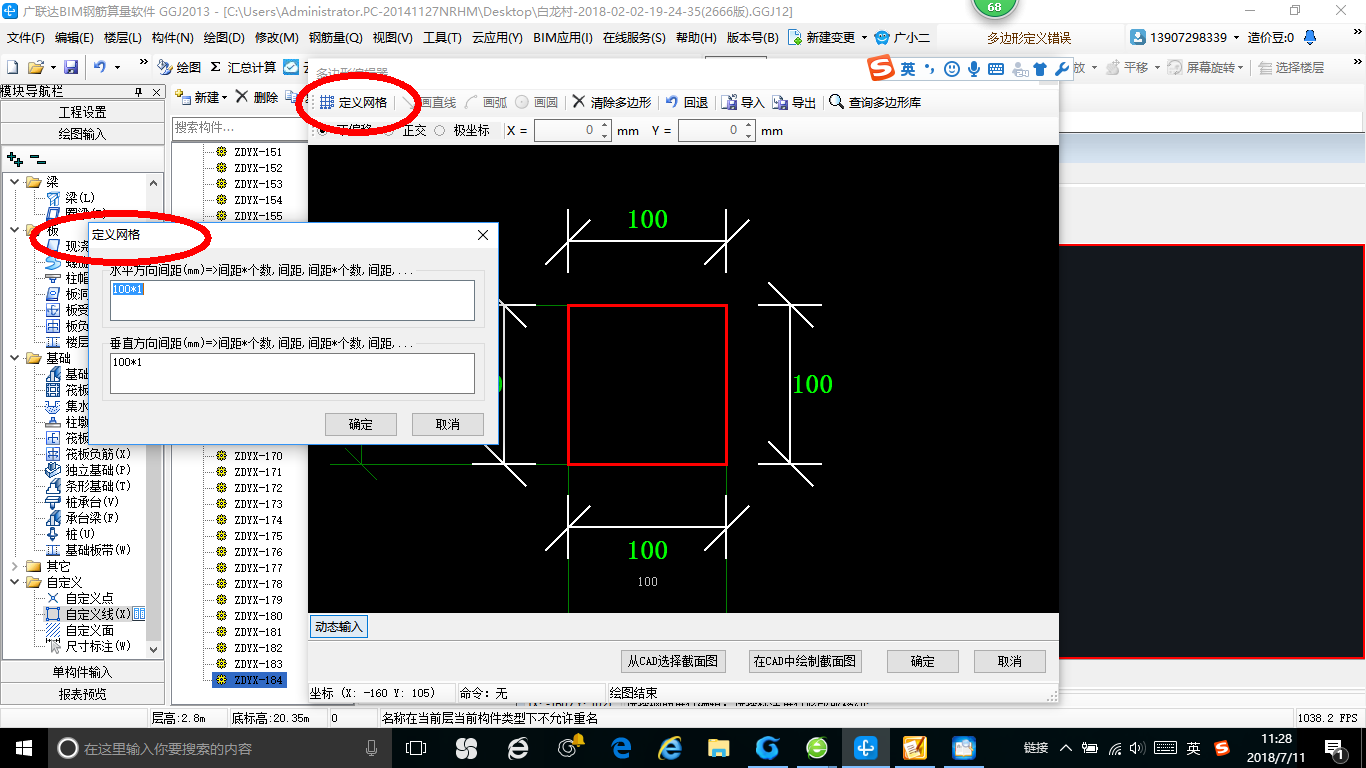Click the 绘图 (Draw) toolbar button

pyautogui.click(x=180, y=67)
